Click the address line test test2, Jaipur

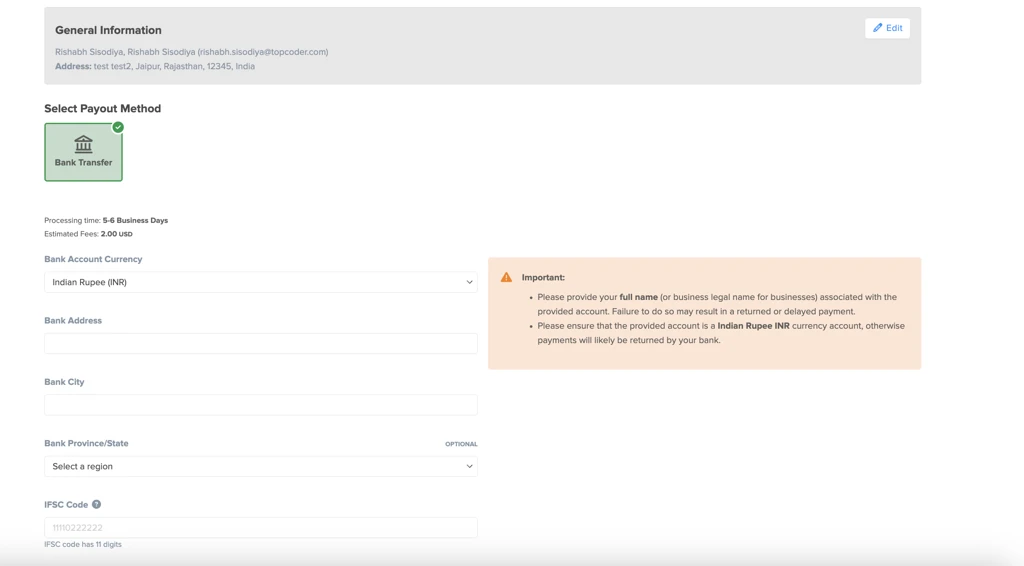pyautogui.click(x=155, y=66)
